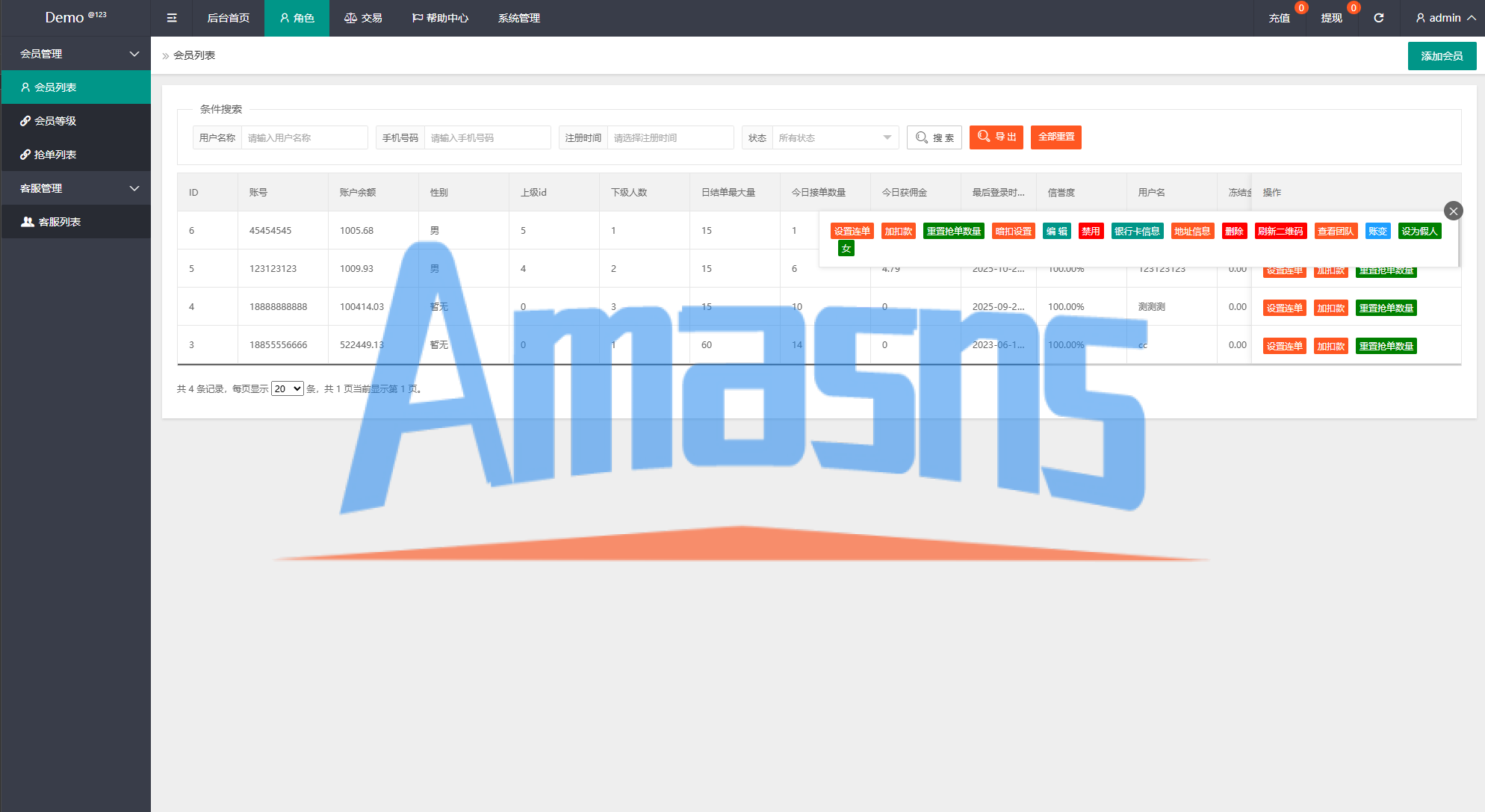
Task: Click the refresh icon in top bar
Action: (x=1379, y=18)
